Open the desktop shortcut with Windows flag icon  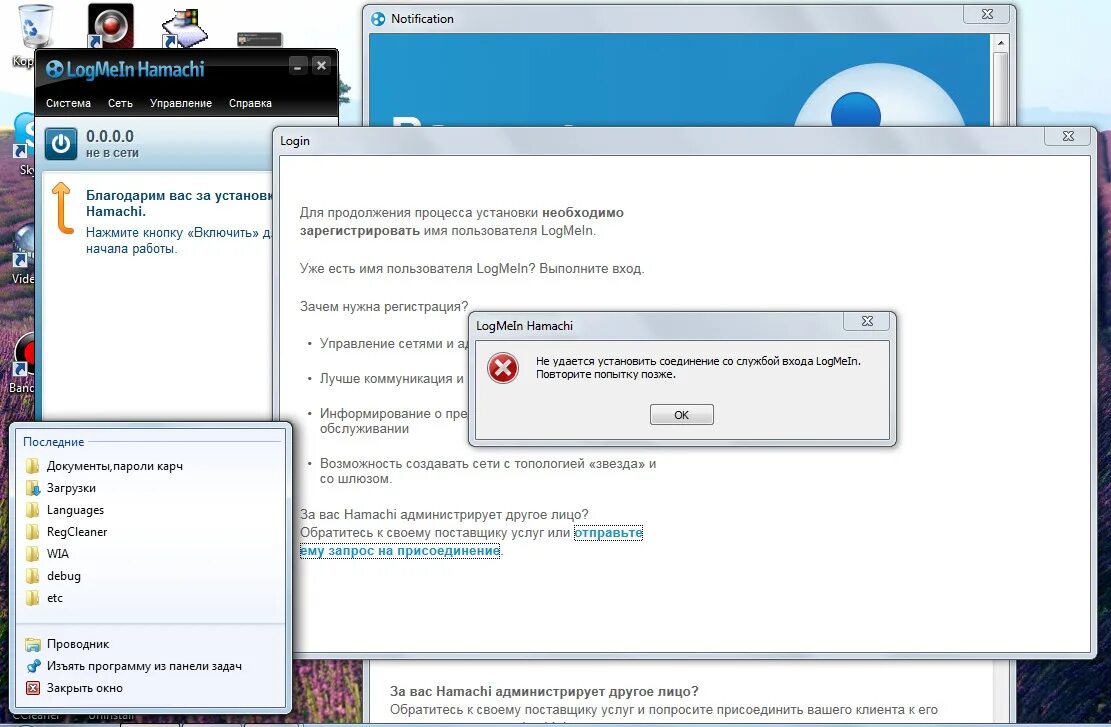184,28
